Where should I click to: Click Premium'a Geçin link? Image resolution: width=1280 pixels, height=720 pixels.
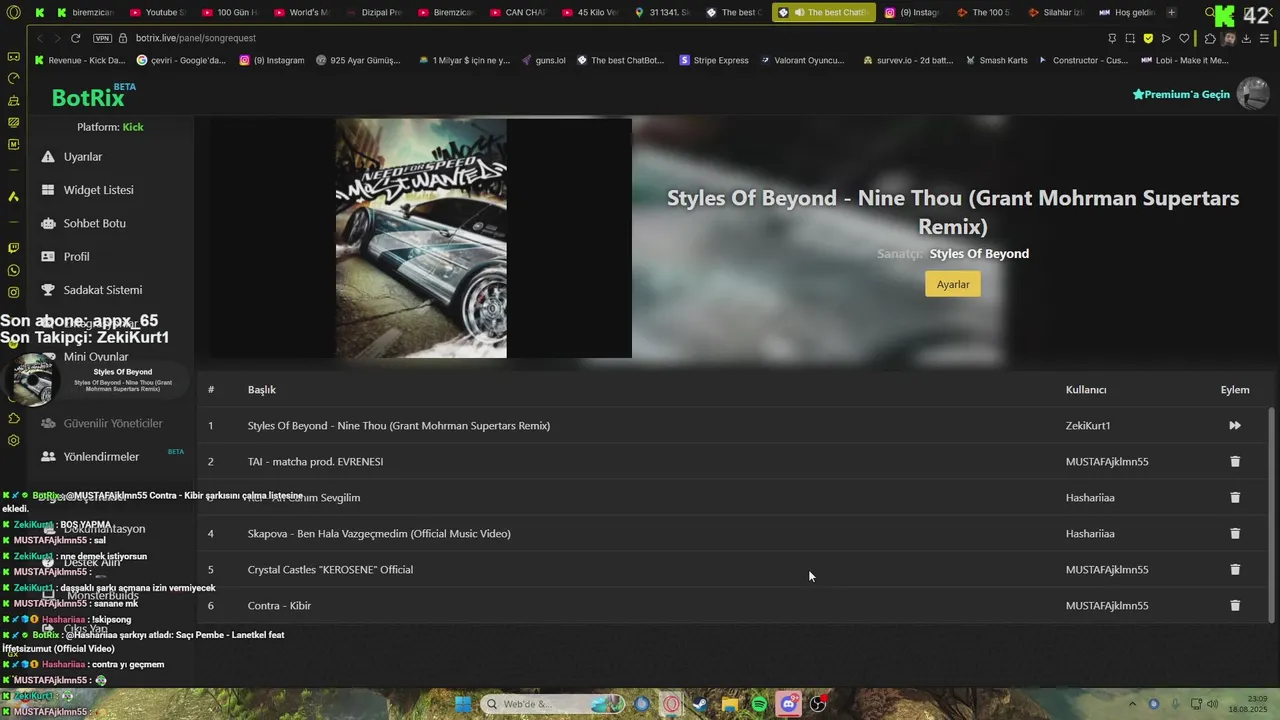pyautogui.click(x=1181, y=94)
